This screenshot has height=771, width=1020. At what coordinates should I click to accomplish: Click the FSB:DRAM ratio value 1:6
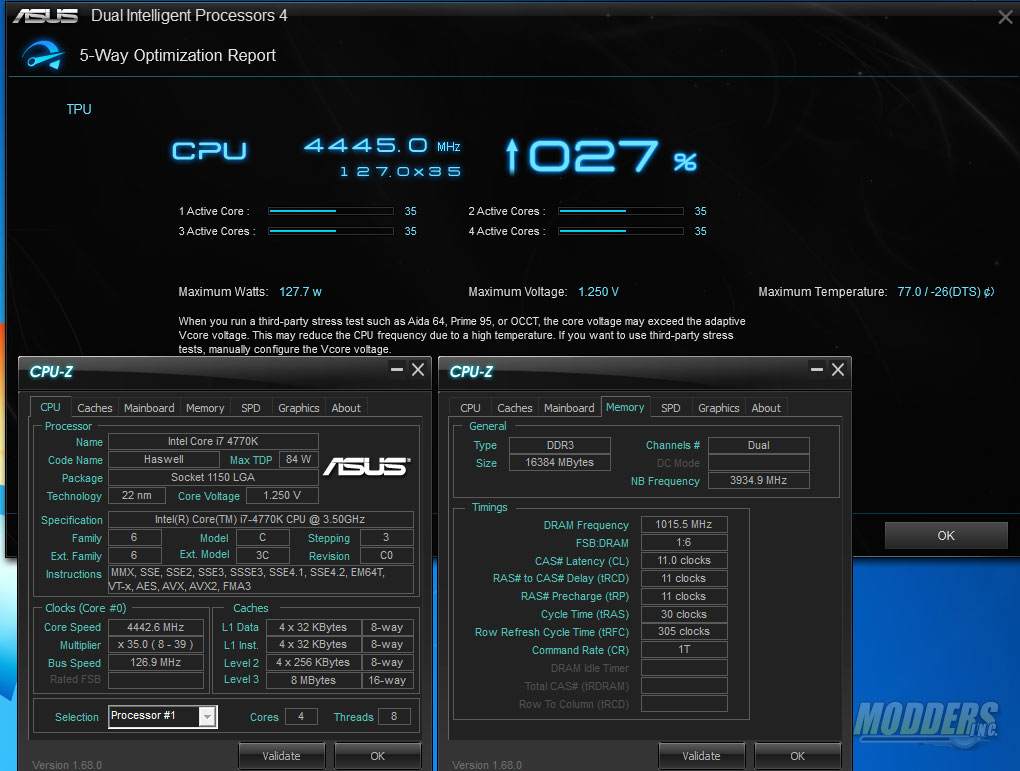pos(684,543)
